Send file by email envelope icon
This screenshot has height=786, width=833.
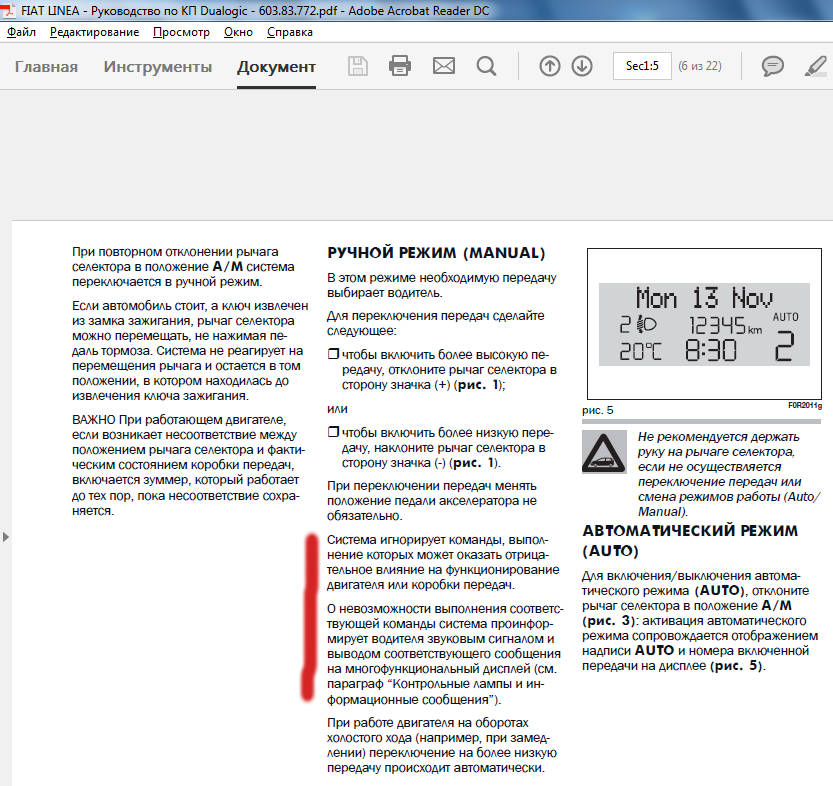tap(443, 67)
